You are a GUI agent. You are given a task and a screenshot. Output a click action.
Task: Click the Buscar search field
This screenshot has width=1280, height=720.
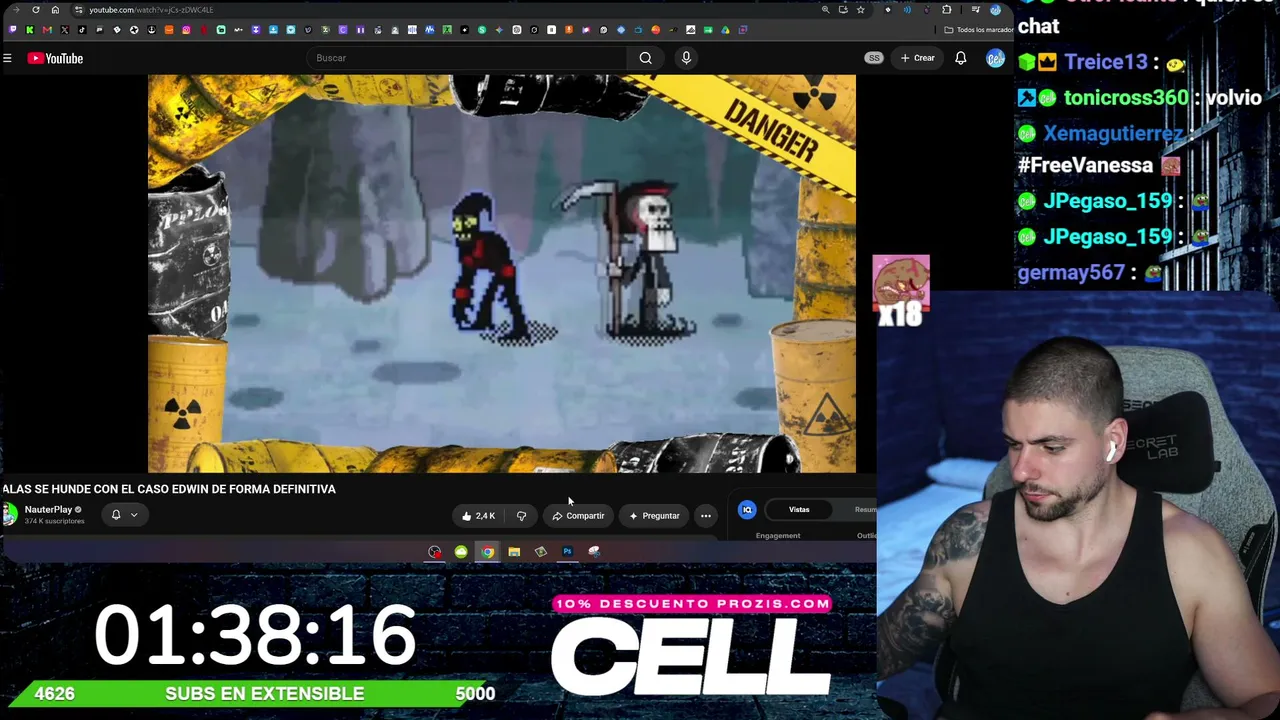pyautogui.click(x=468, y=58)
